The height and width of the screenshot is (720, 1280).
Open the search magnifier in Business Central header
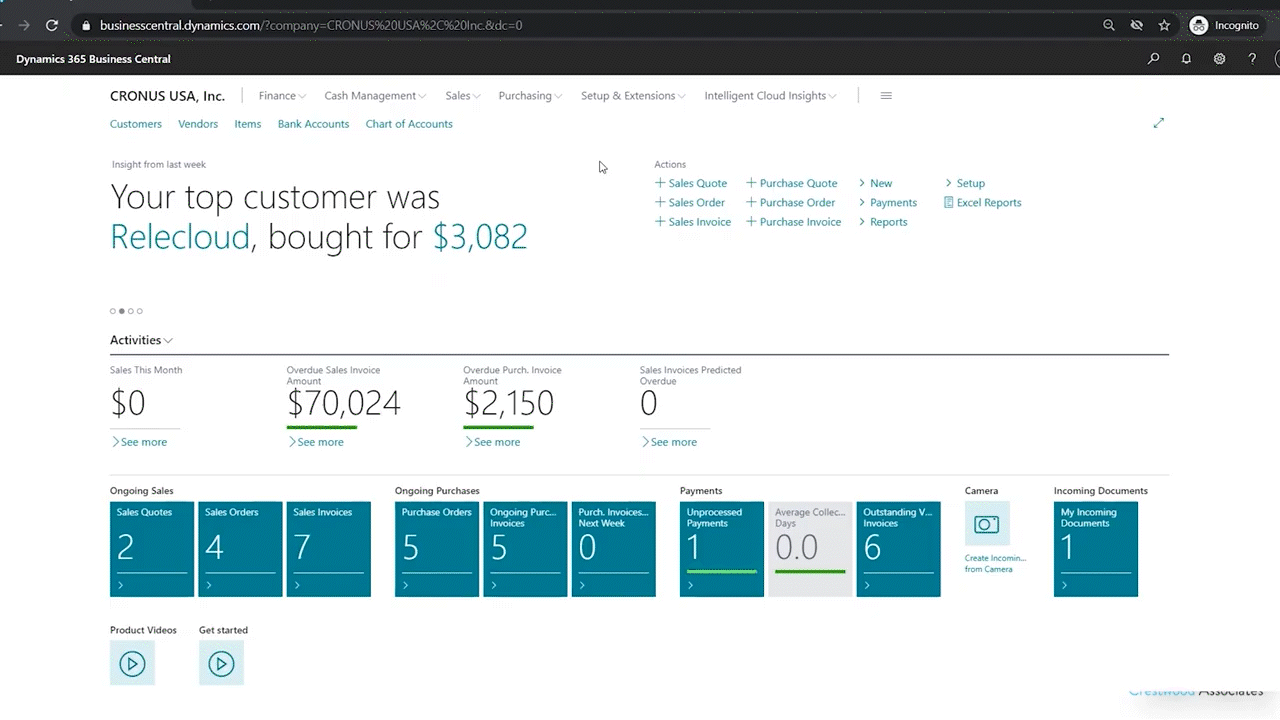[1153, 59]
